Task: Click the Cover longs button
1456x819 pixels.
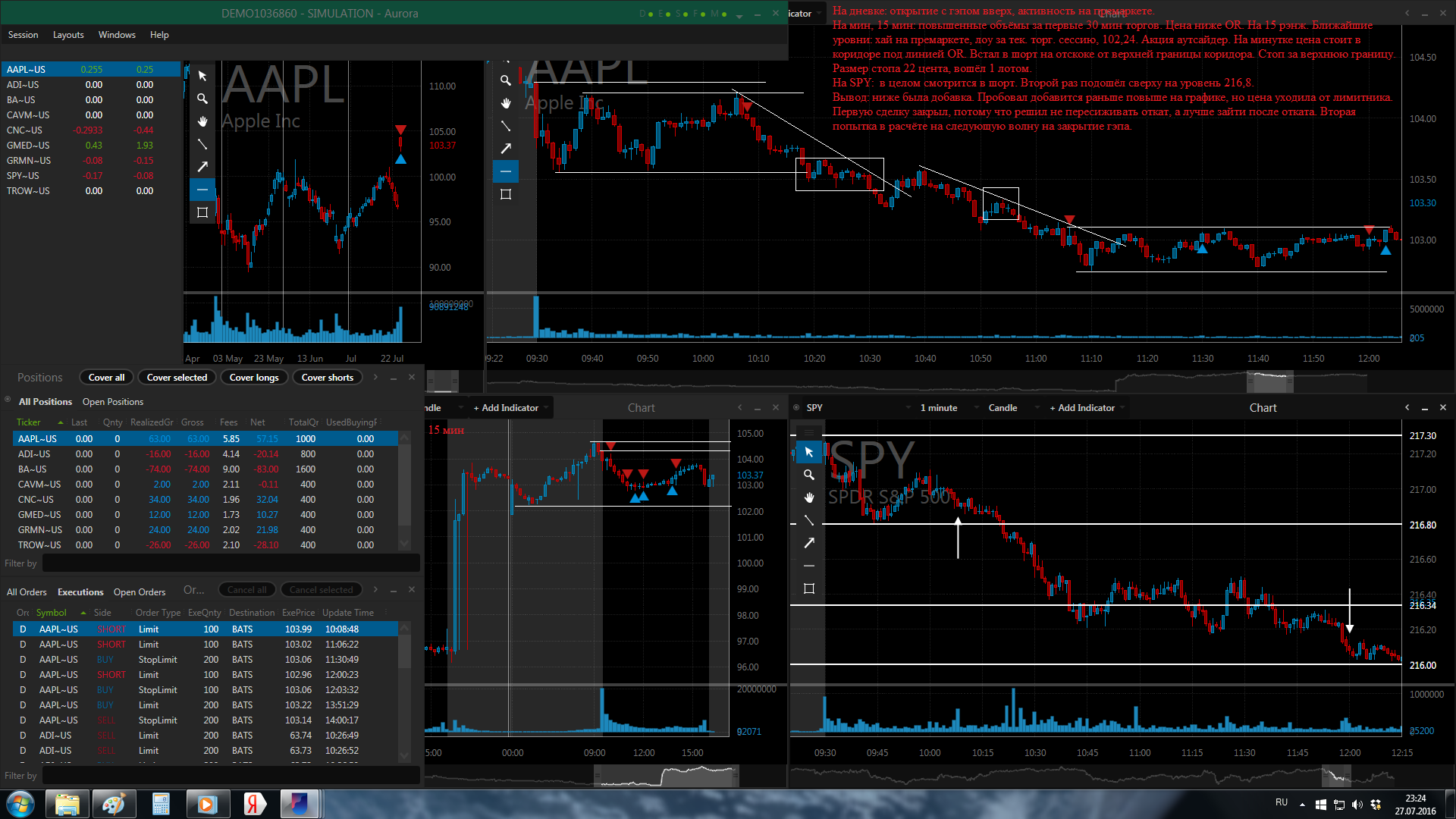Action: pos(254,378)
